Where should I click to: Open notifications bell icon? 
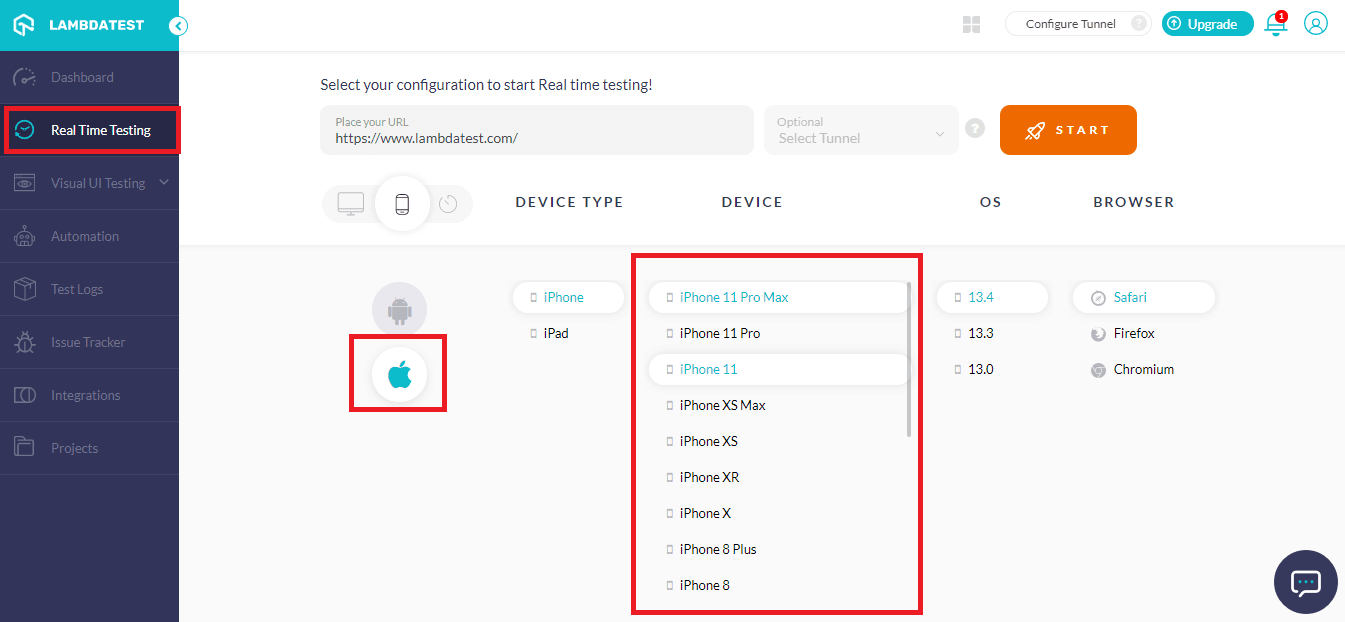tap(1275, 24)
